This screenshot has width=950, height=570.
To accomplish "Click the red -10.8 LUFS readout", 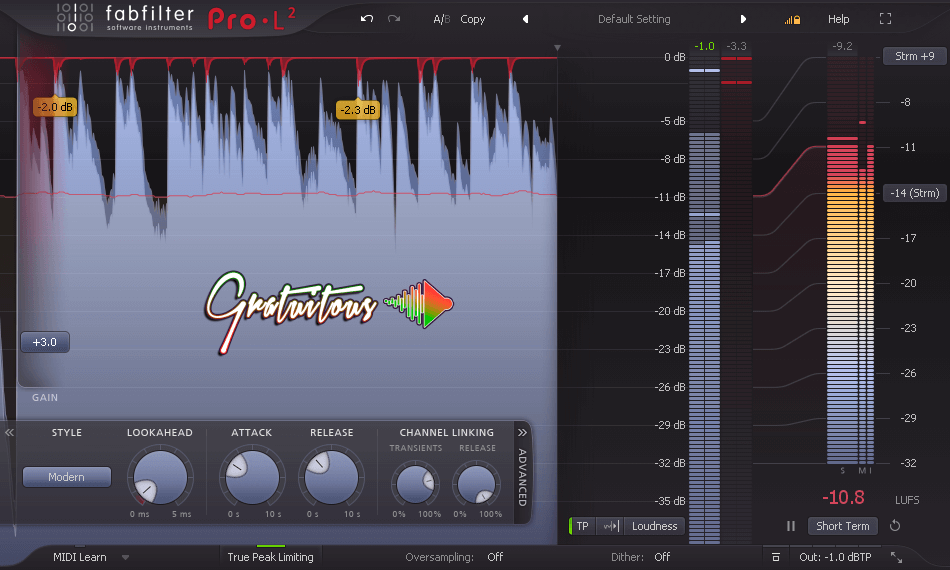I will pos(843,497).
